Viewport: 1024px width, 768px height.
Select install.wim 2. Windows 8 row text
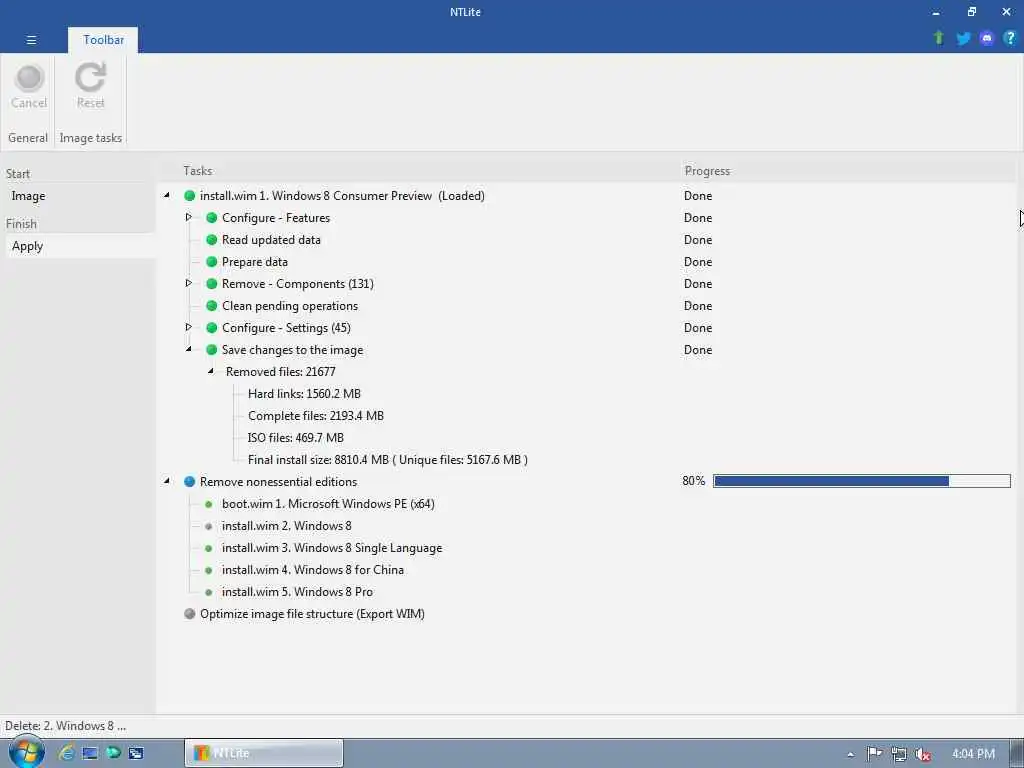(x=287, y=526)
